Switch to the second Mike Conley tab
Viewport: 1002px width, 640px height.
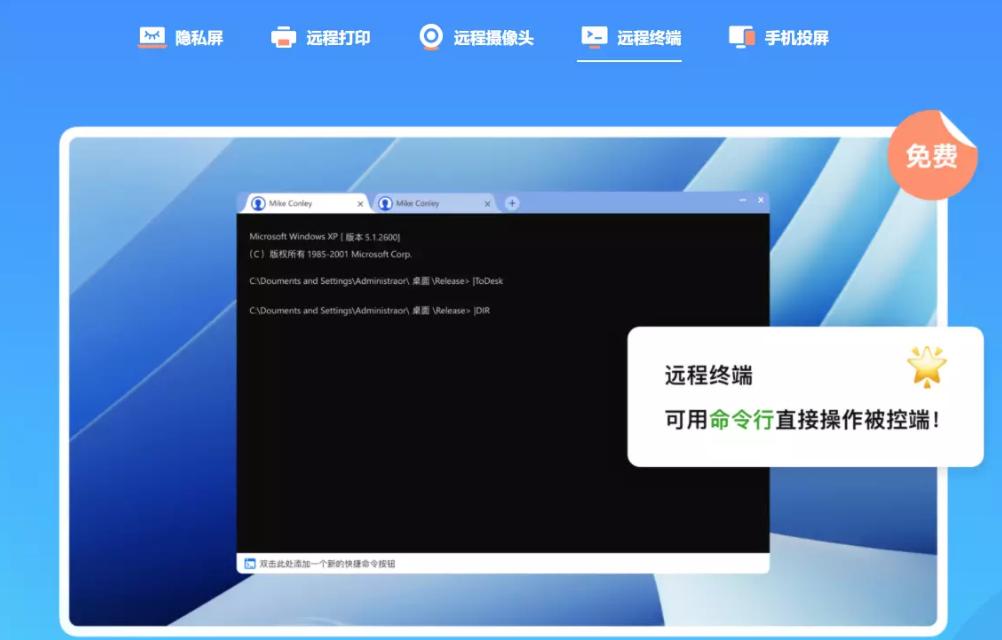point(420,203)
